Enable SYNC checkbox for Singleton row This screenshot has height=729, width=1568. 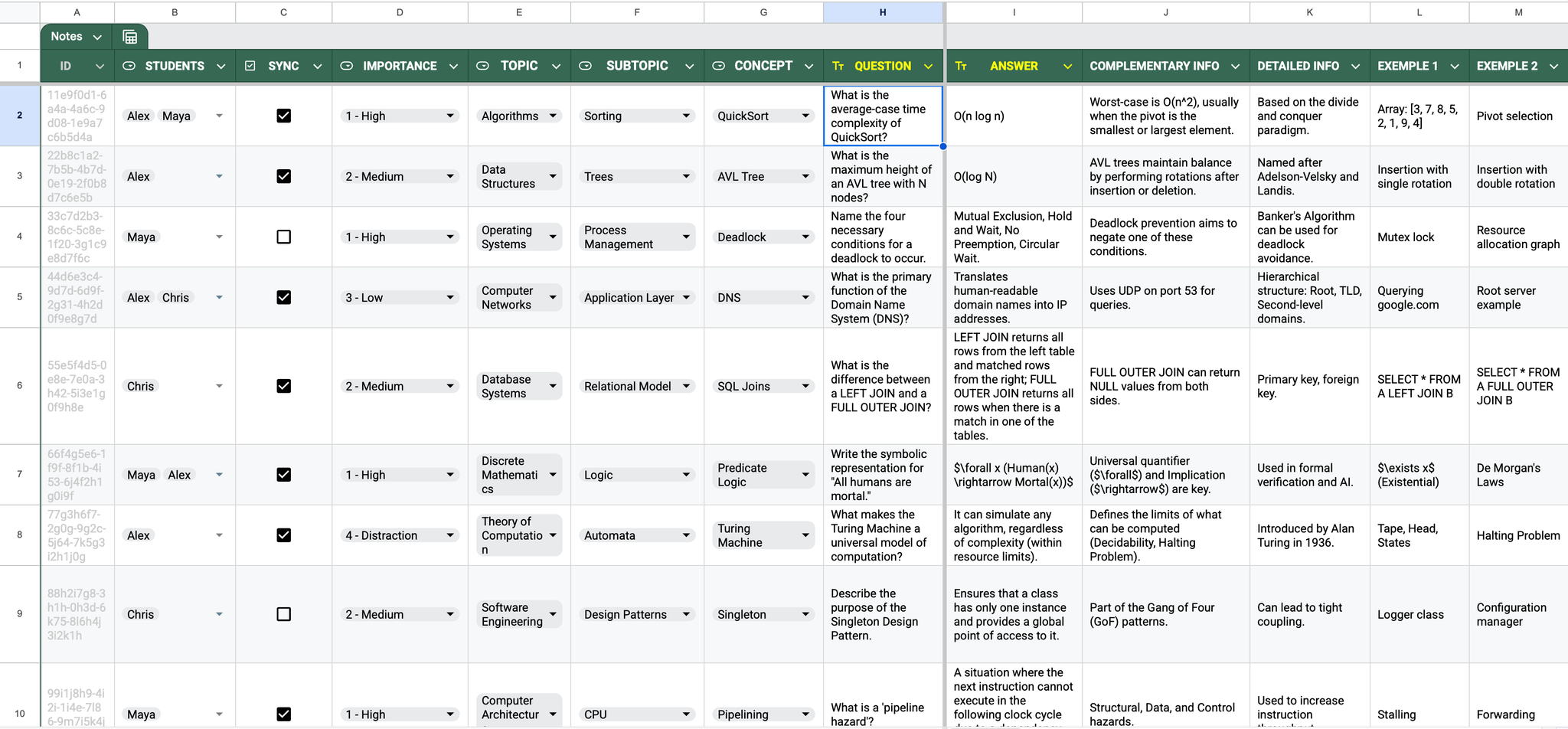(283, 614)
